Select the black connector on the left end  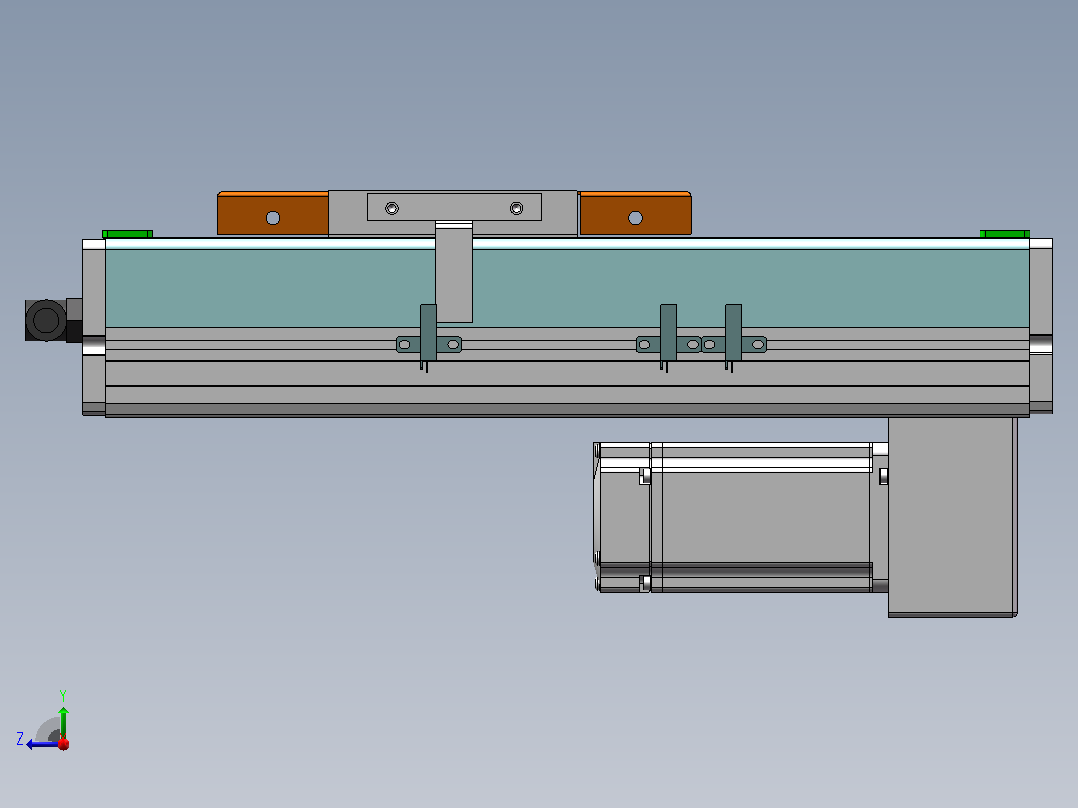53,320
